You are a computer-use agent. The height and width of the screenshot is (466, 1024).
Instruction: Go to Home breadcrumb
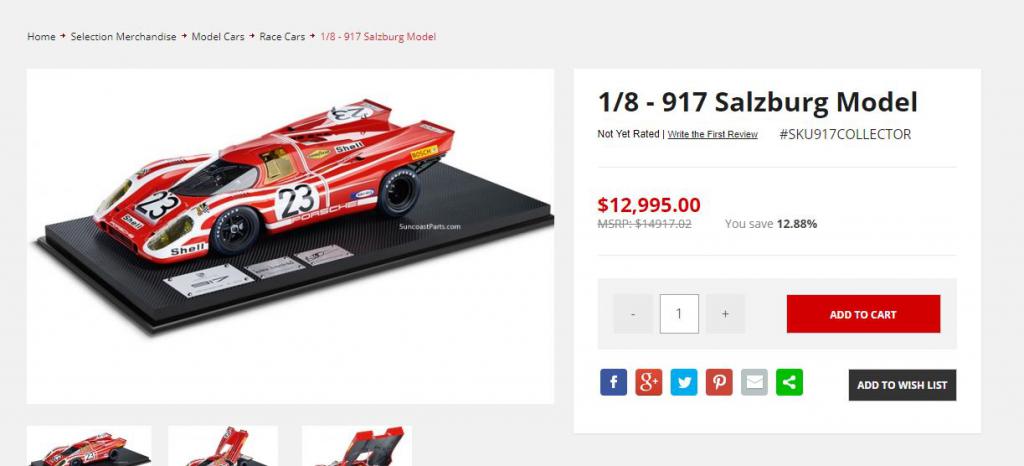point(41,37)
